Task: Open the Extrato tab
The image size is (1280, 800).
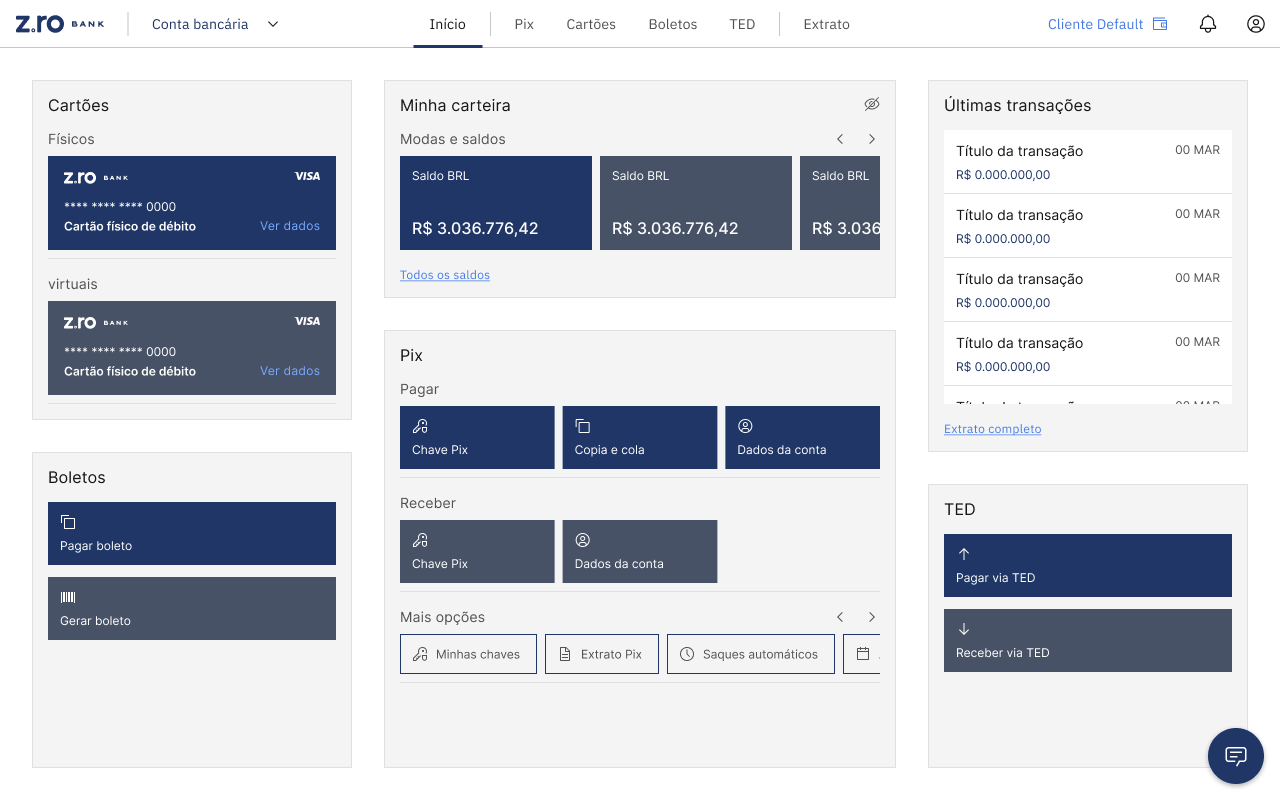Action: tap(826, 24)
